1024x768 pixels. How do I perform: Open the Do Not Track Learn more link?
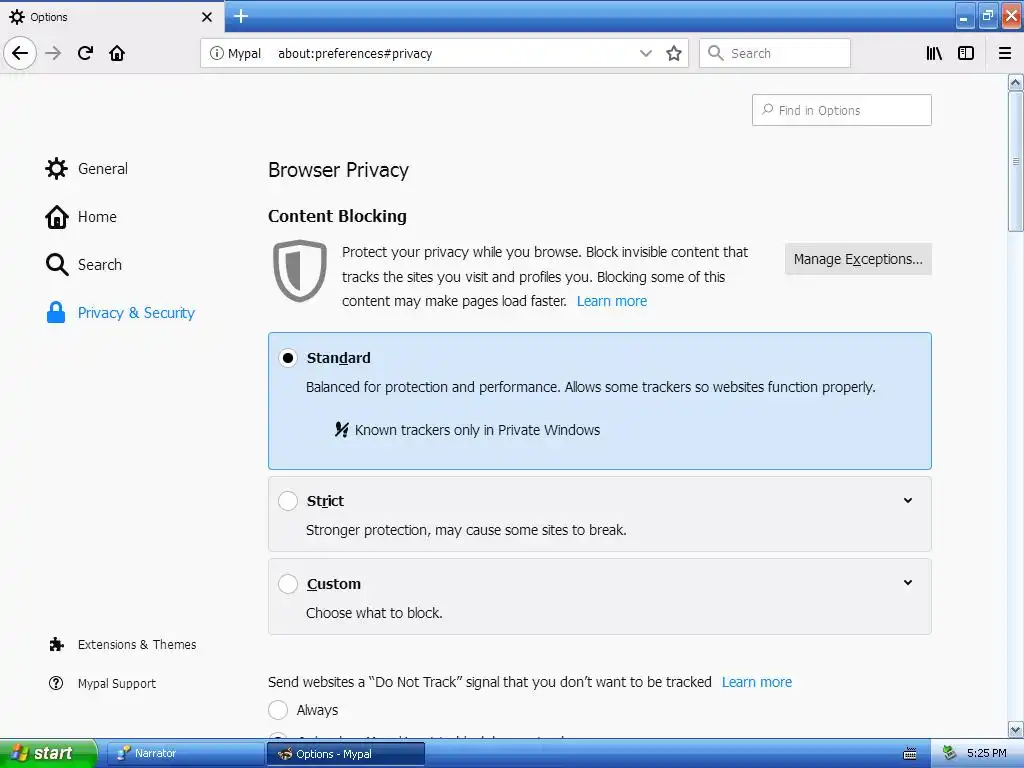coord(756,682)
